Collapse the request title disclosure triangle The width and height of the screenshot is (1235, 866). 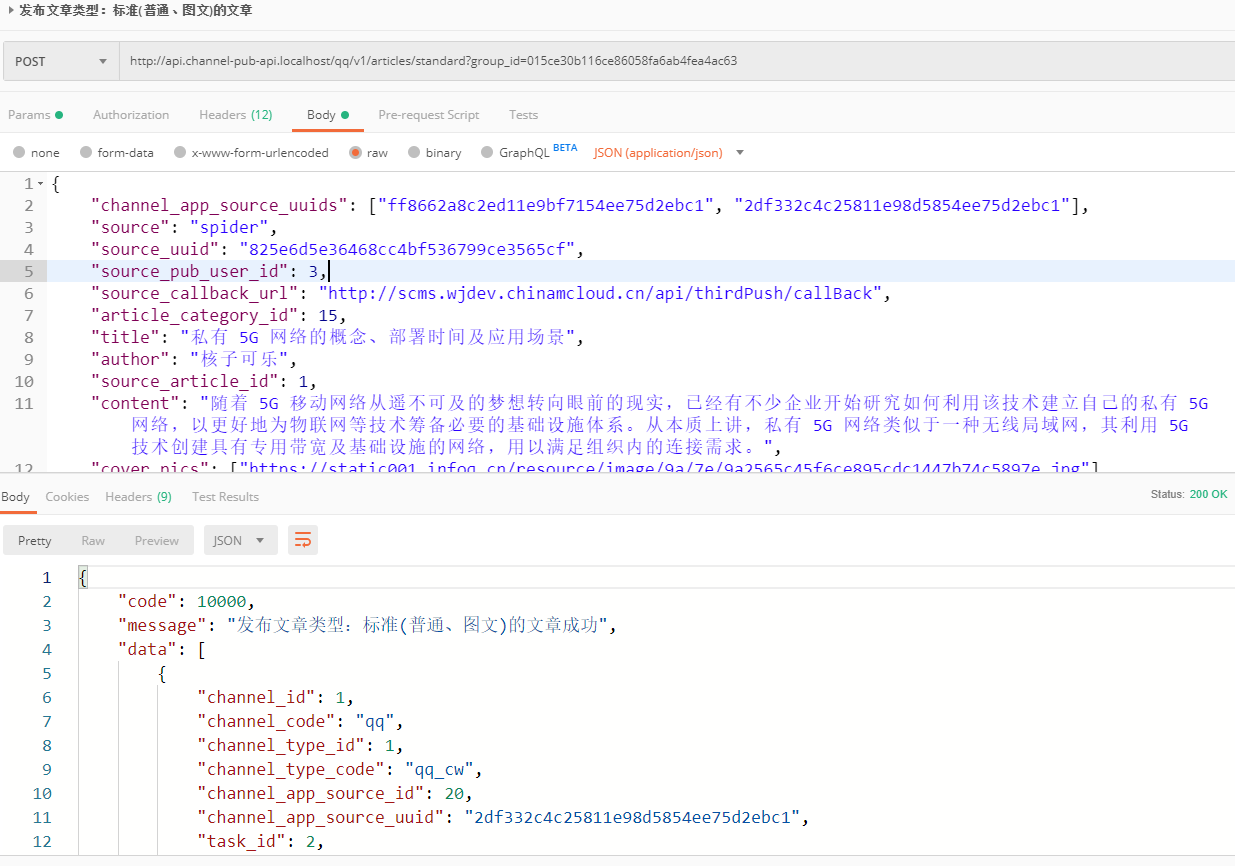pos(10,11)
